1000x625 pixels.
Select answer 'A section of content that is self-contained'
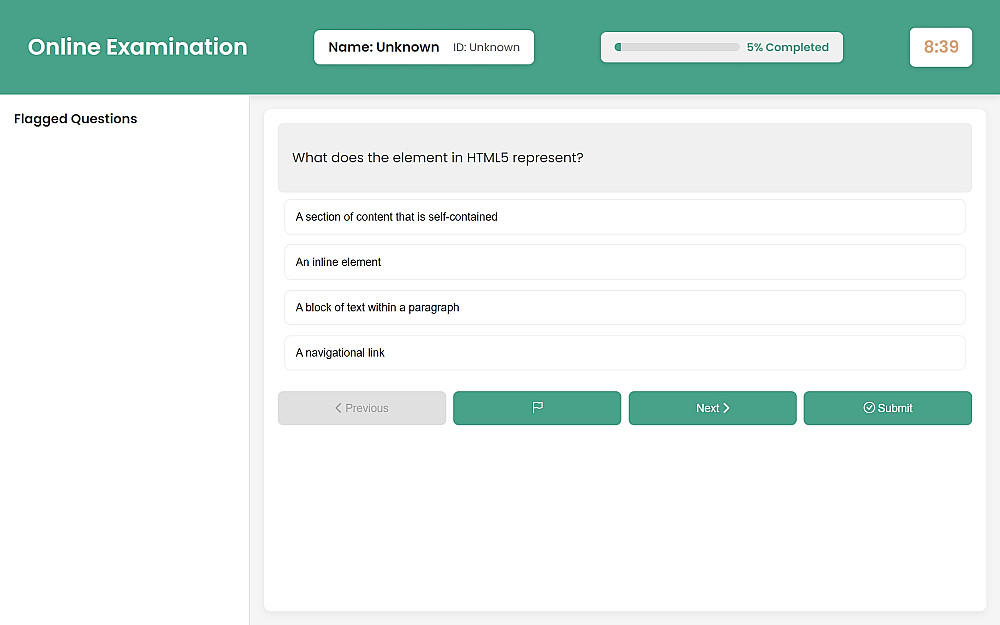[x=624, y=217]
